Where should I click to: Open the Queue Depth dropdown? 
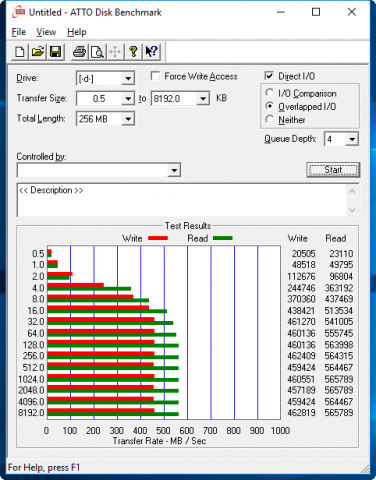[352, 139]
